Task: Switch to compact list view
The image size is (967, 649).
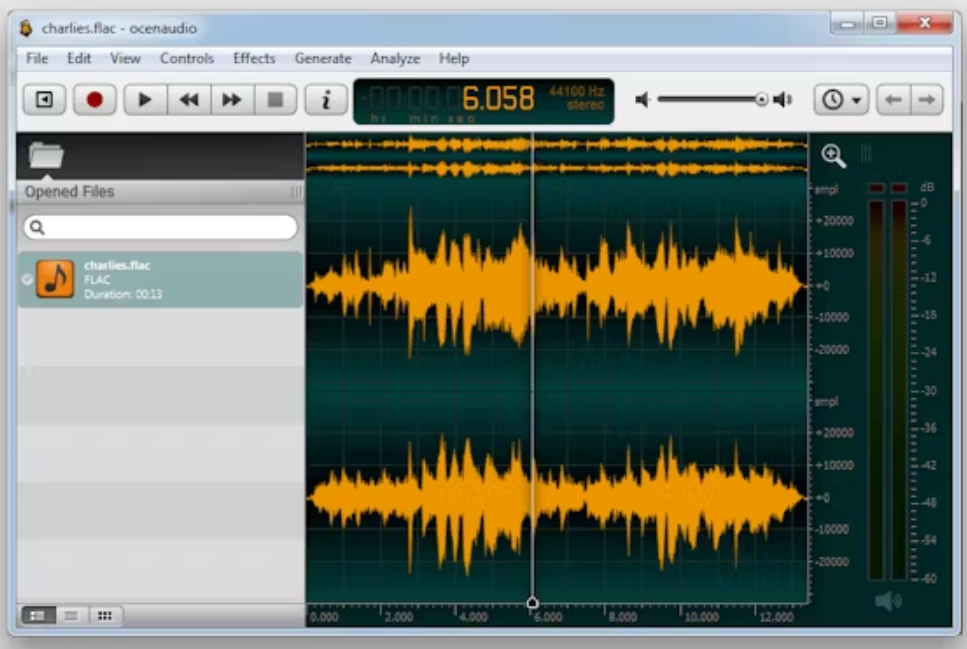Action: point(72,615)
